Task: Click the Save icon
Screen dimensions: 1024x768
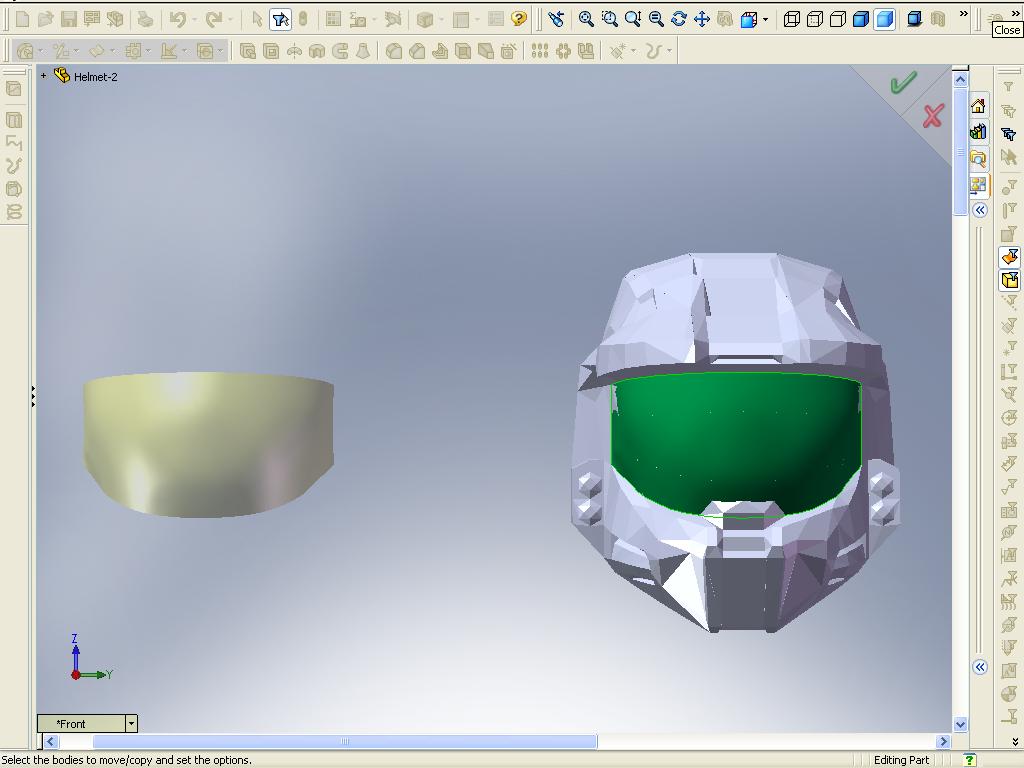Action: (69, 20)
